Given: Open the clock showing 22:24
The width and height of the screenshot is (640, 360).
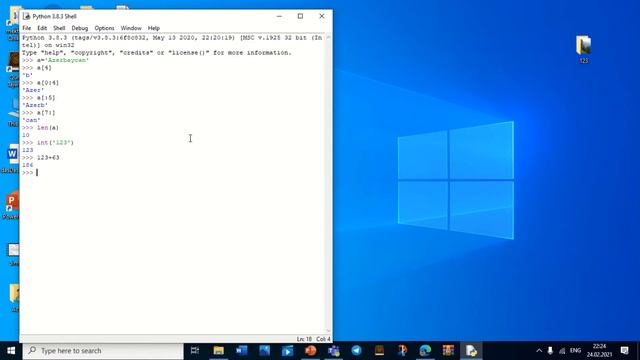Looking at the screenshot, I should 599,351.
